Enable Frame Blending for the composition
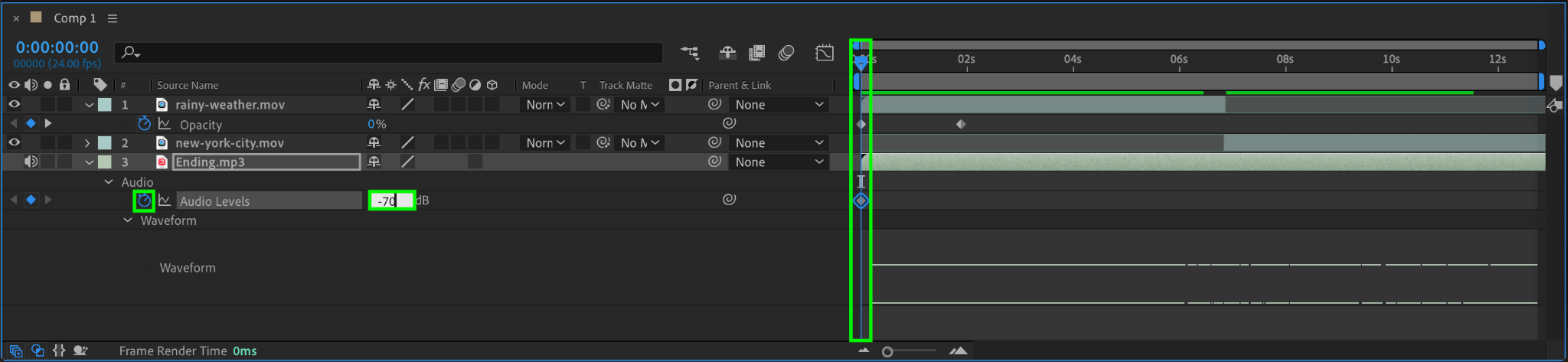Viewport: 1568px width, 362px height. tap(756, 53)
